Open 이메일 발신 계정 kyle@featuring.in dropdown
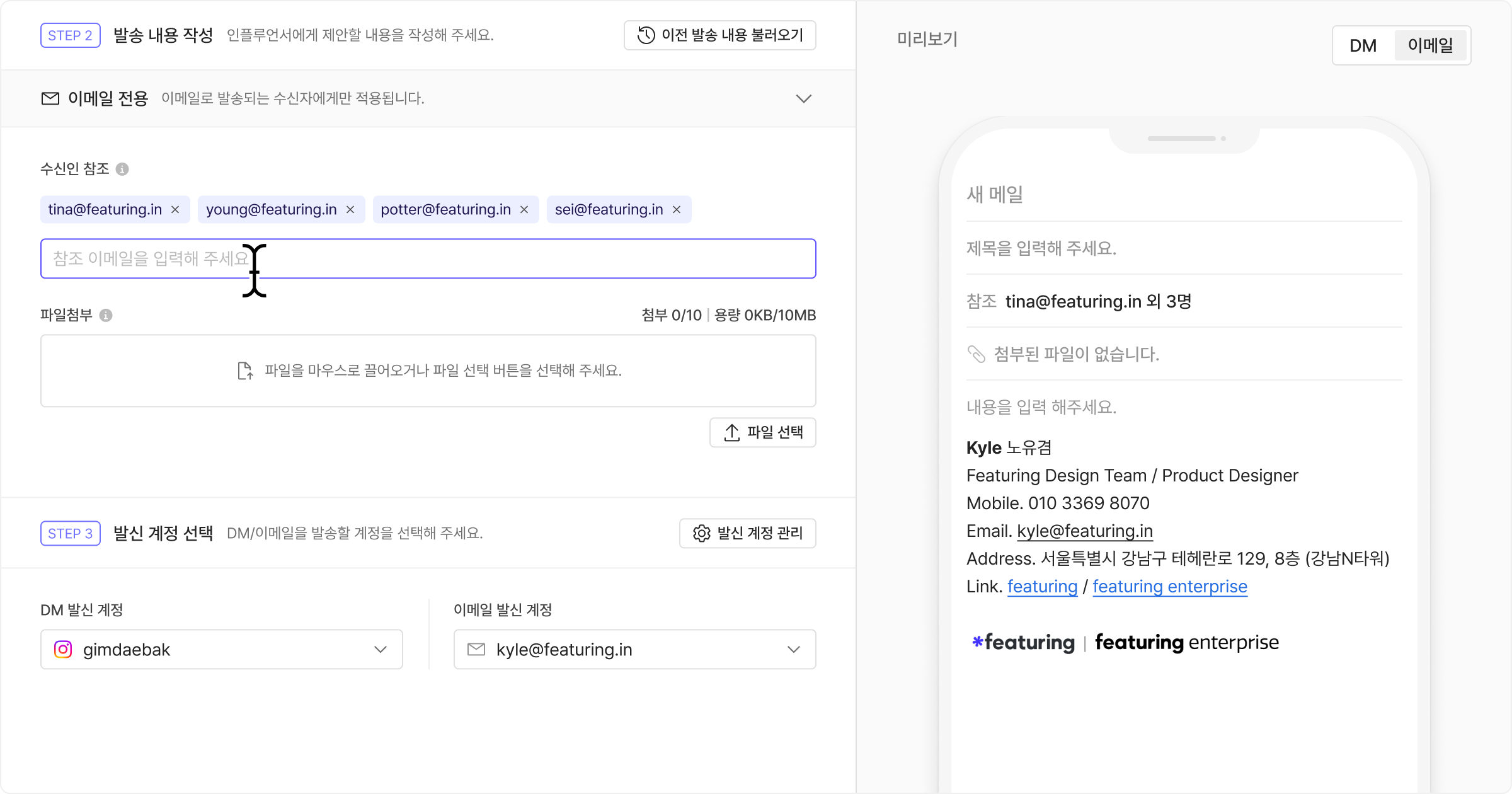The image size is (1512, 794). pyautogui.click(x=634, y=649)
